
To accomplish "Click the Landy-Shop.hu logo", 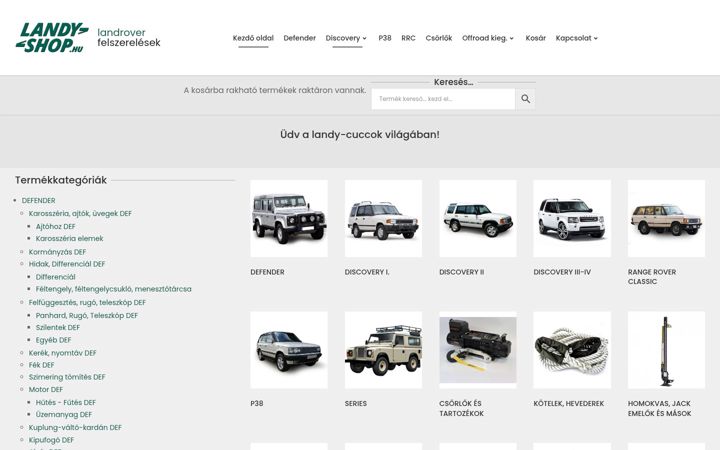I will click(x=52, y=38).
